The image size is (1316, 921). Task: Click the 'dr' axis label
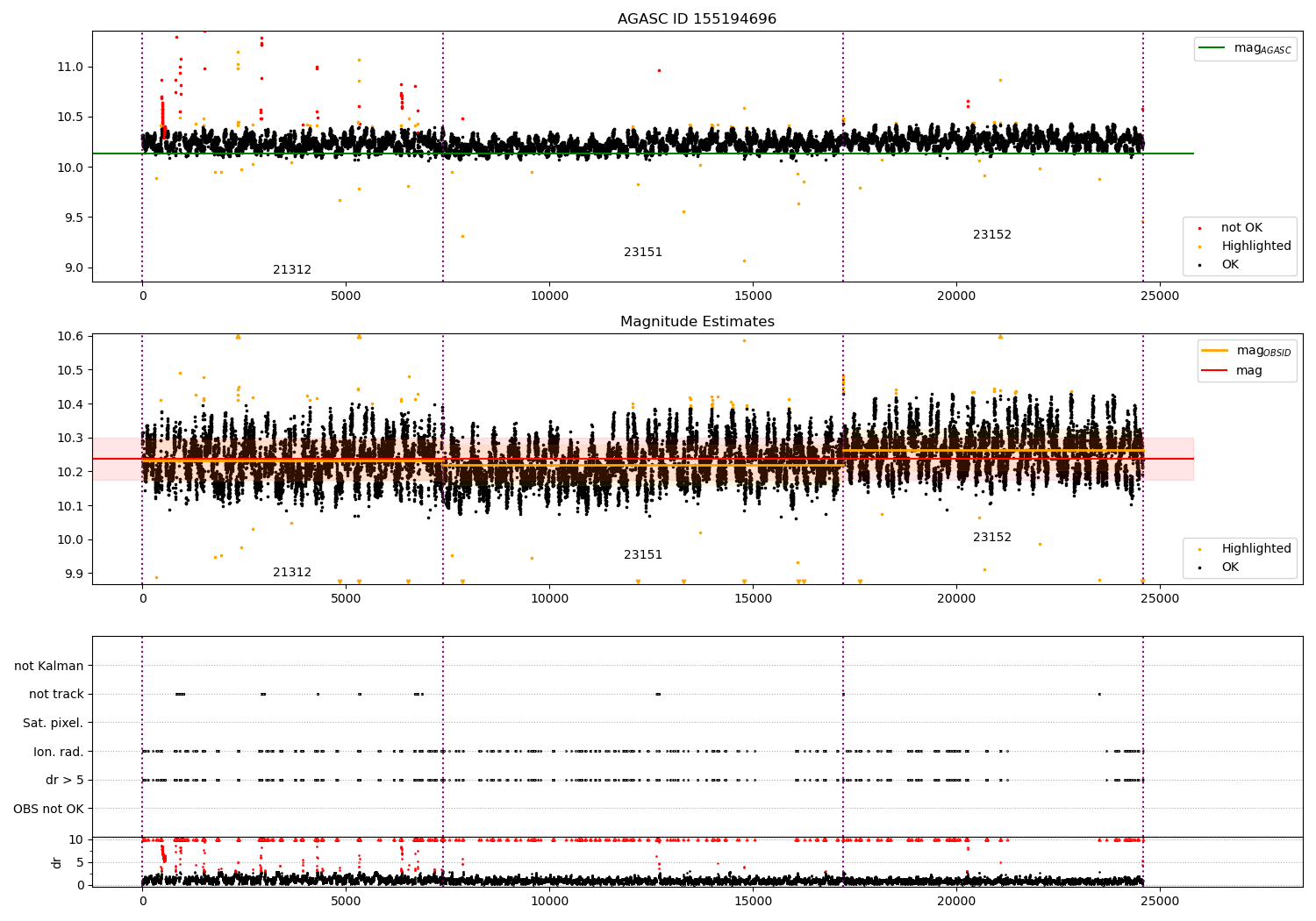tap(57, 862)
